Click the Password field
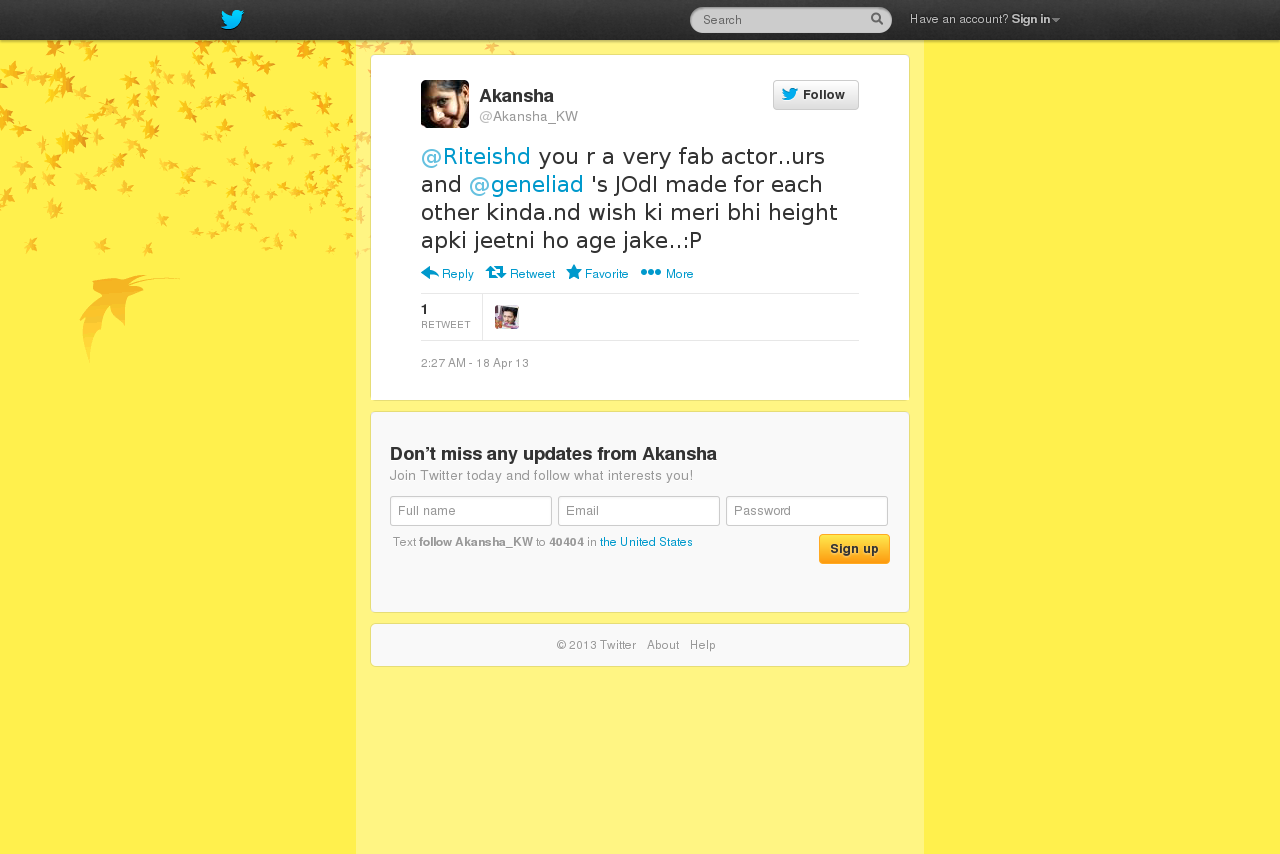The height and width of the screenshot is (854, 1280). click(807, 511)
